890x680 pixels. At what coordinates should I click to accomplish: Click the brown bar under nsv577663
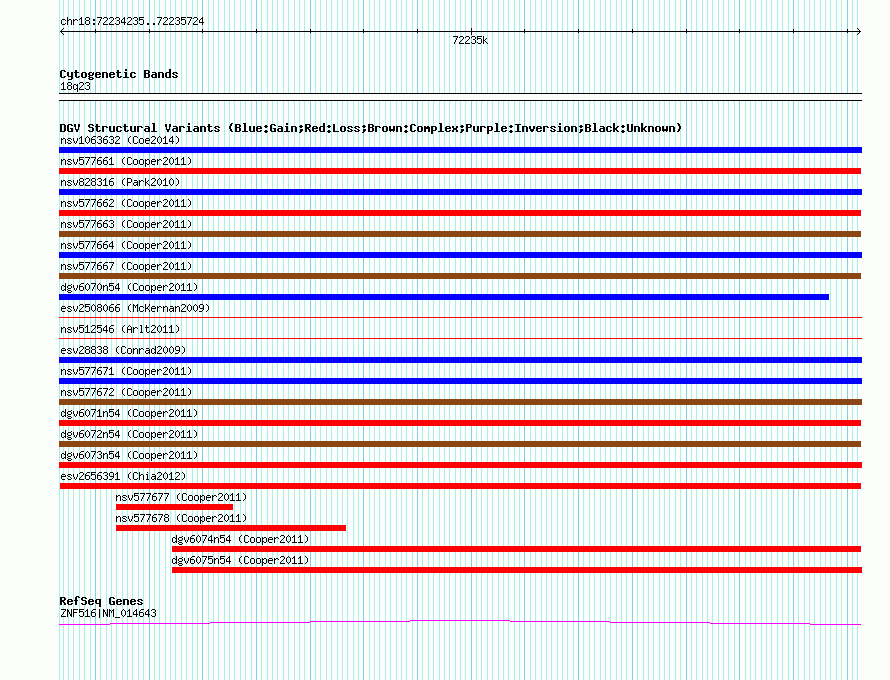click(460, 234)
